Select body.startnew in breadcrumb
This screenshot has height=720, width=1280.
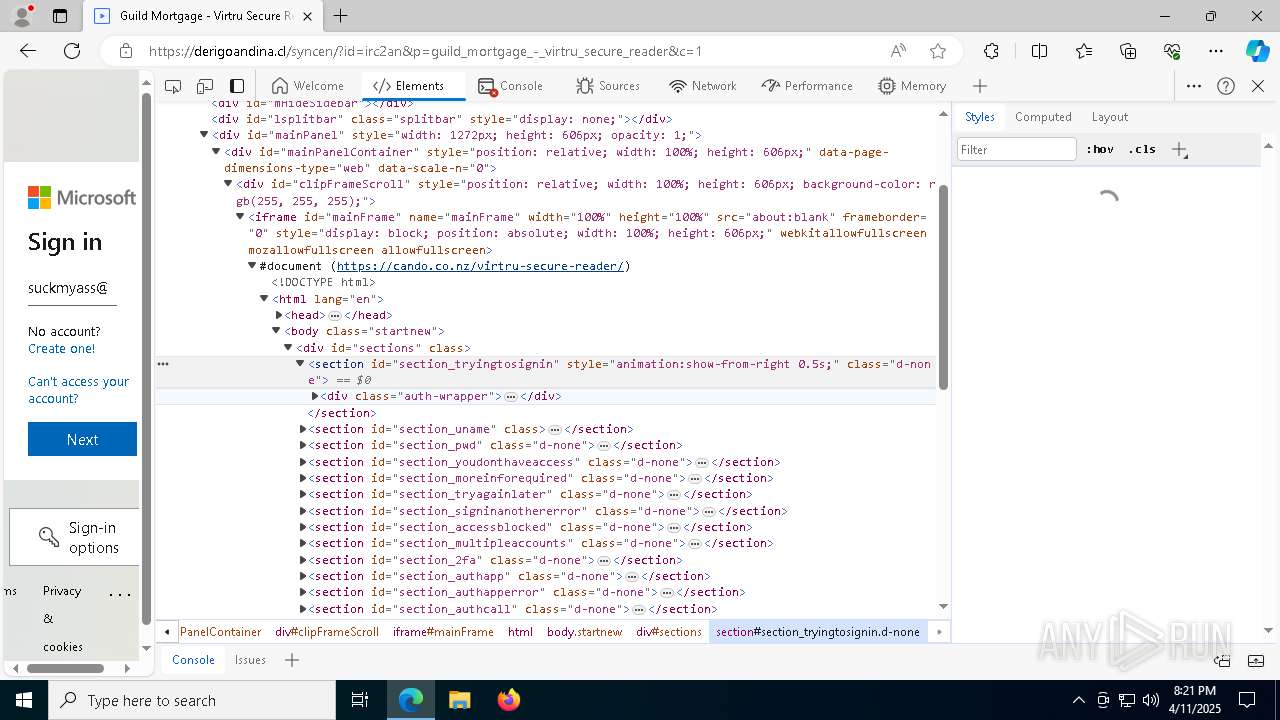point(584,632)
